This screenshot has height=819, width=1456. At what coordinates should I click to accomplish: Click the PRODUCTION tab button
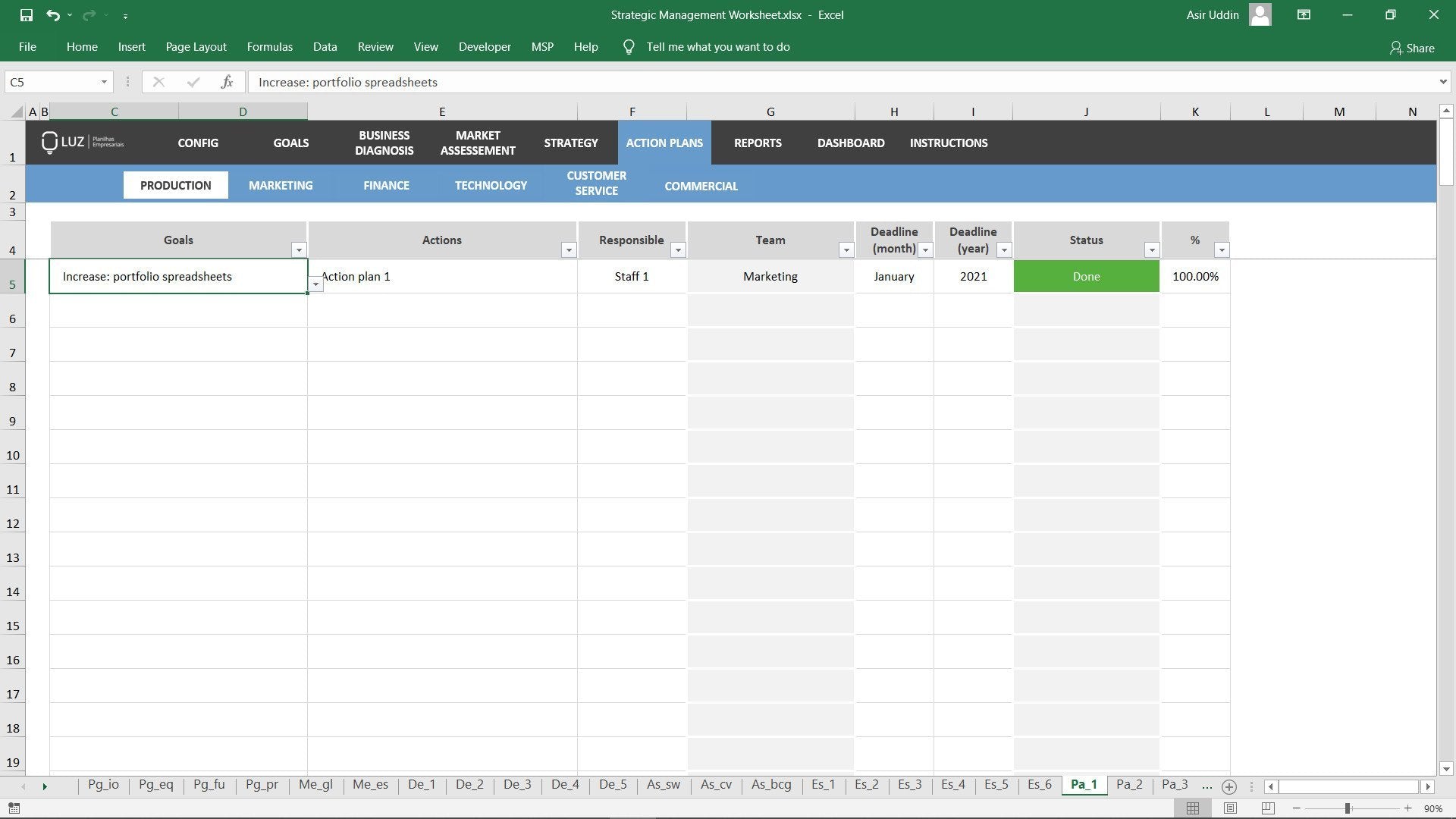(x=175, y=184)
